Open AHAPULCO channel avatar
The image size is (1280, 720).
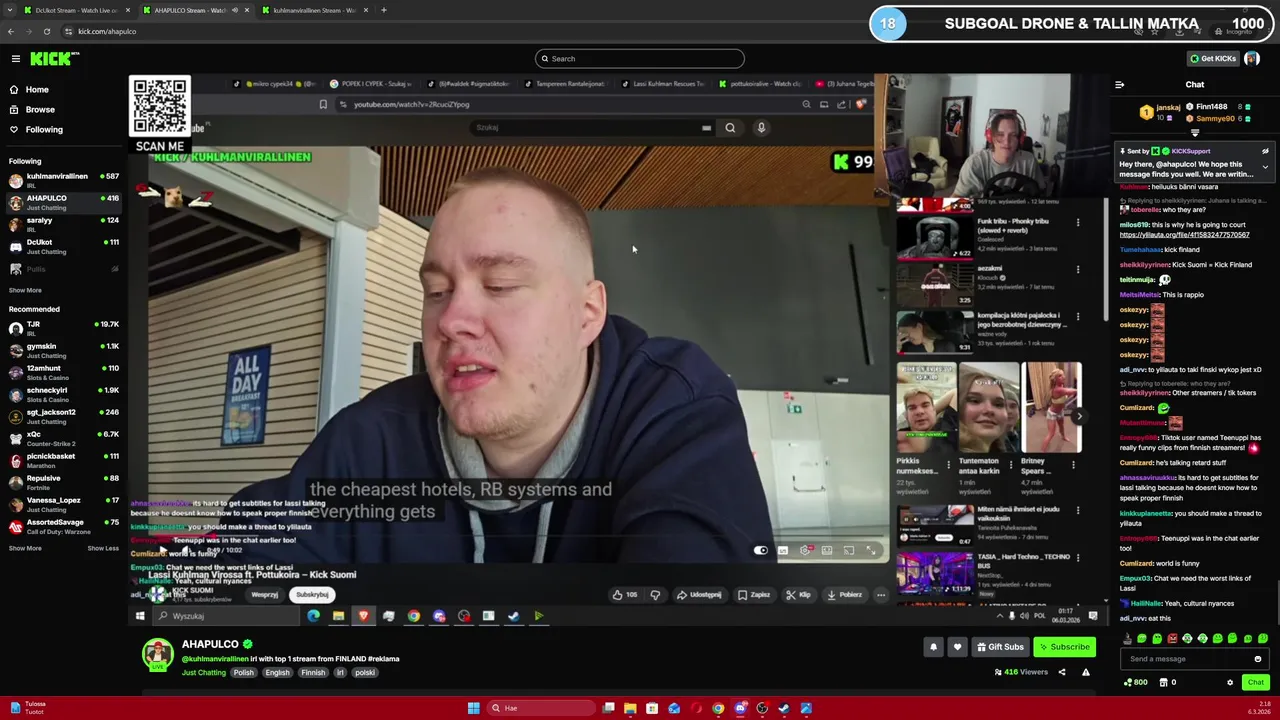tap(157, 655)
